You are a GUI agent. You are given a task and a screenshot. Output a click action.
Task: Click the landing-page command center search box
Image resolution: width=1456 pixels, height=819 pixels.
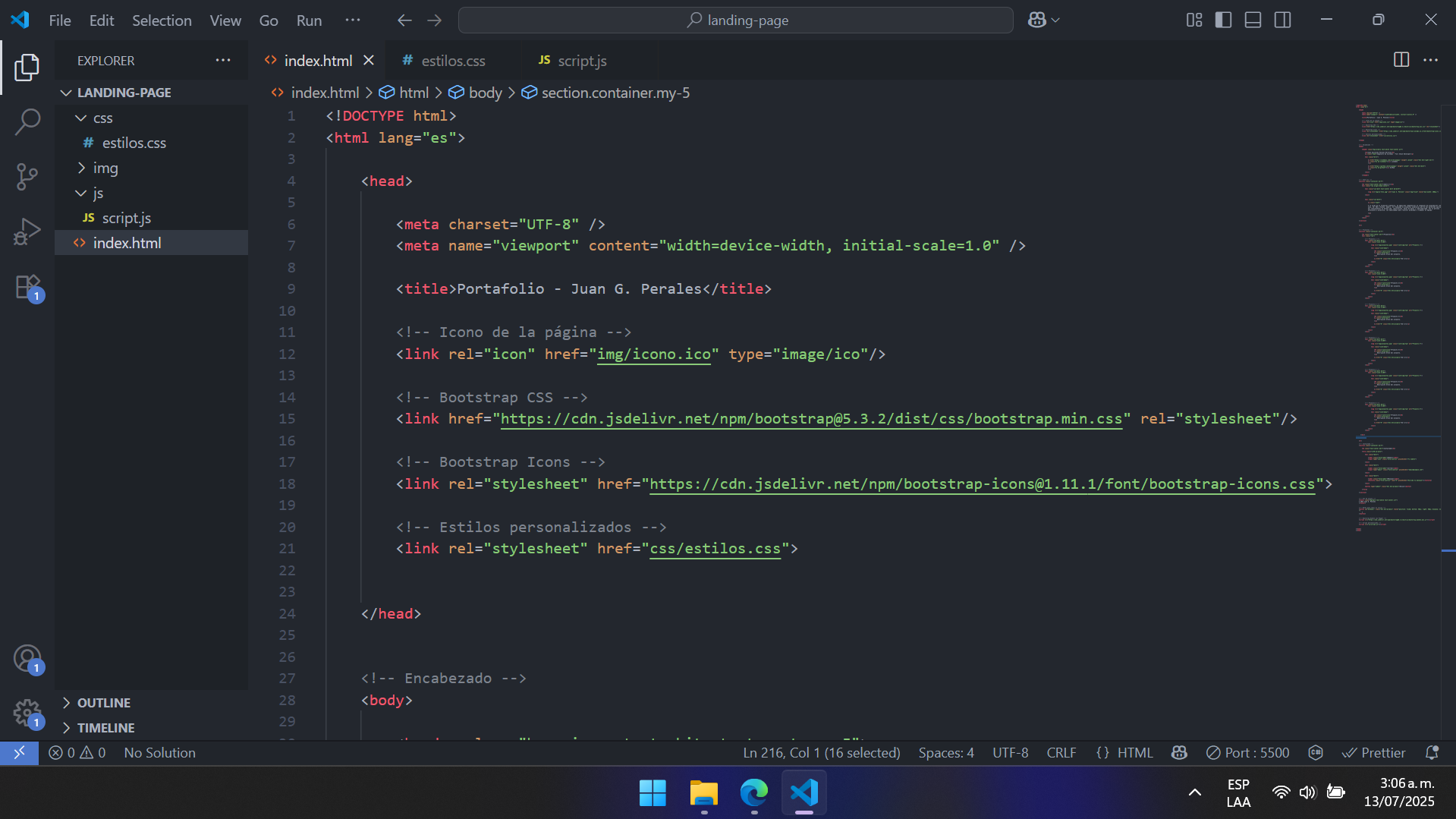[x=735, y=20]
